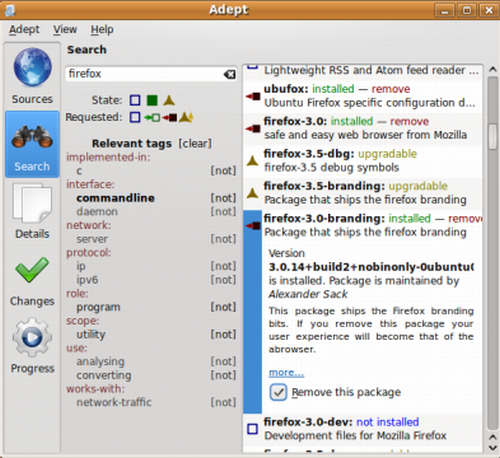
Task: Filter State by upgradable yellow triangle
Action: click(169, 100)
